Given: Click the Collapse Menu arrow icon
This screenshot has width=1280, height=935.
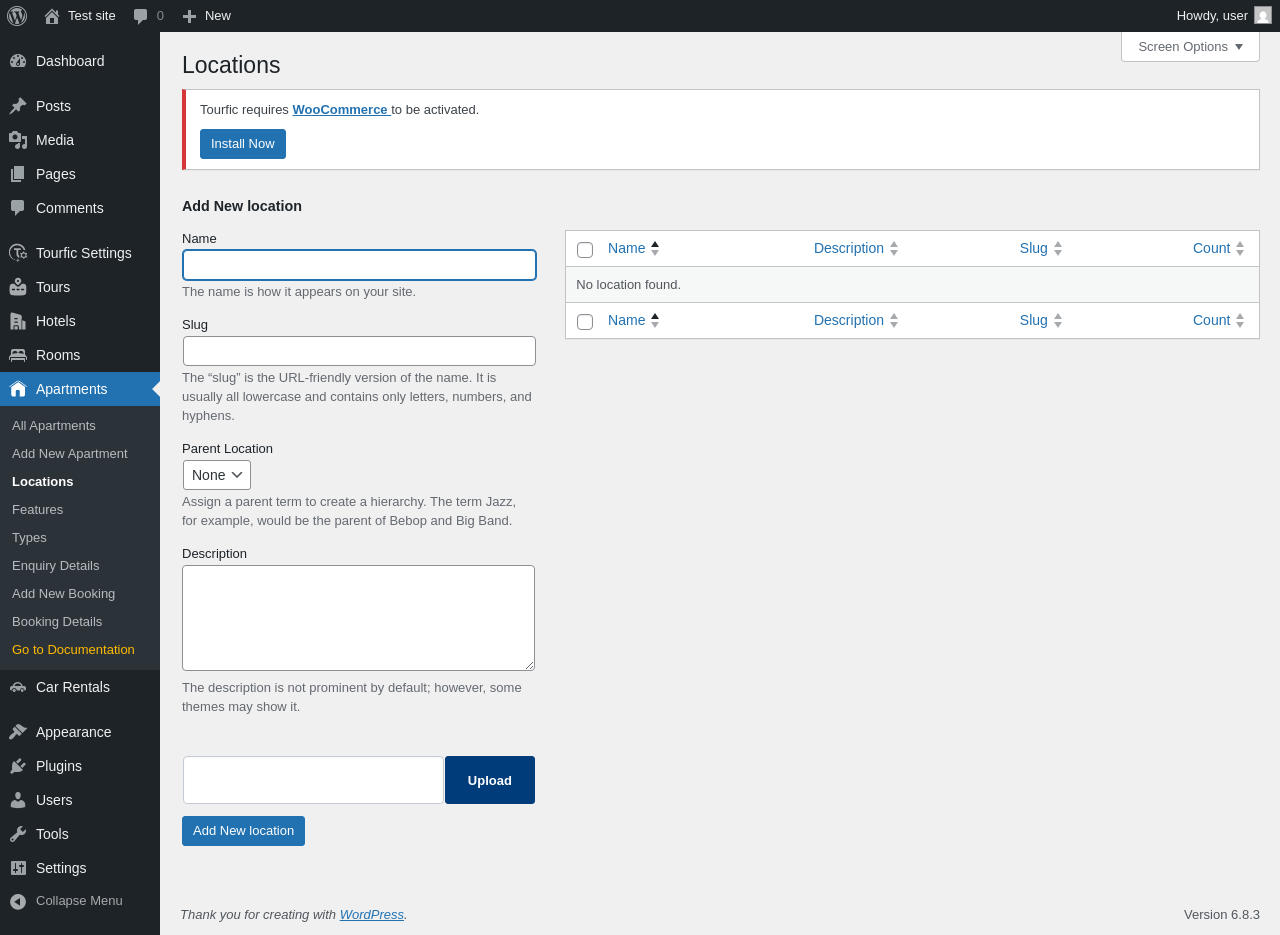Looking at the screenshot, I should (18, 901).
